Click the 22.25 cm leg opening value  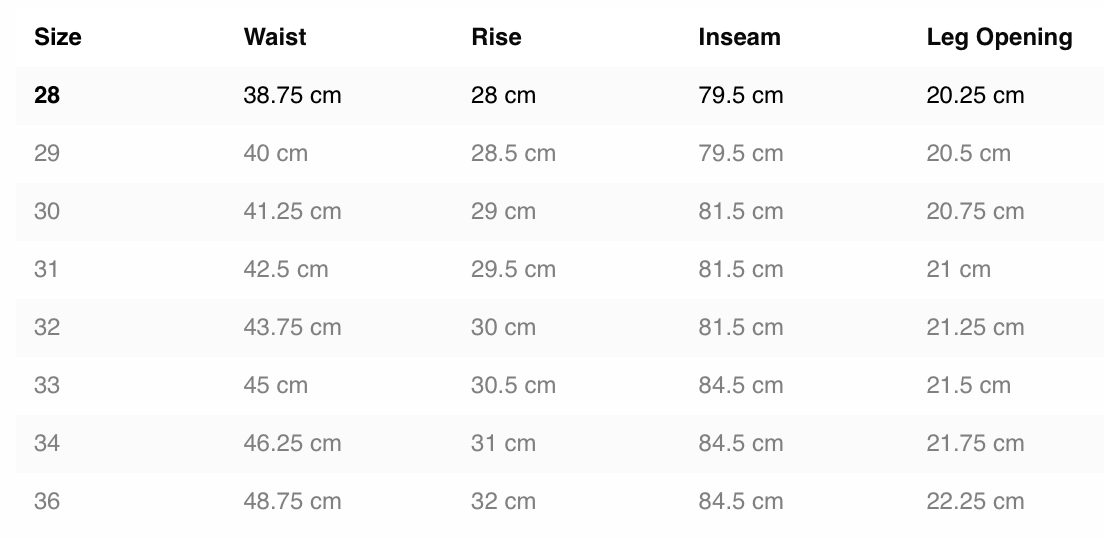pyautogui.click(x=975, y=501)
